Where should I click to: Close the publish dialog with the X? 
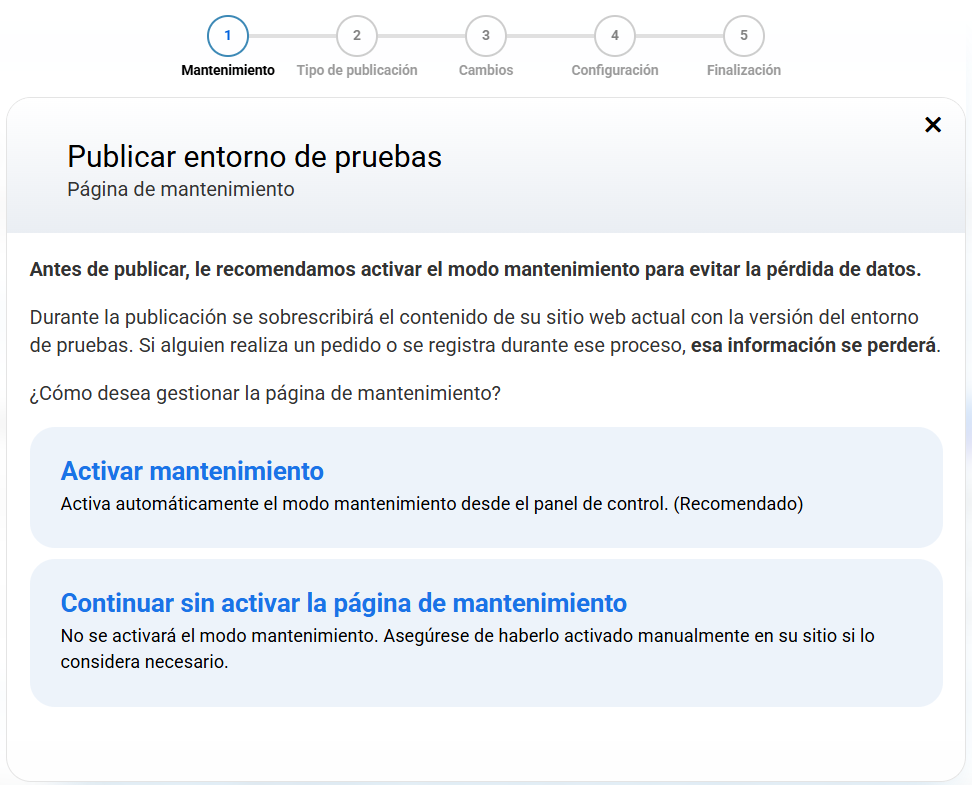click(932, 125)
